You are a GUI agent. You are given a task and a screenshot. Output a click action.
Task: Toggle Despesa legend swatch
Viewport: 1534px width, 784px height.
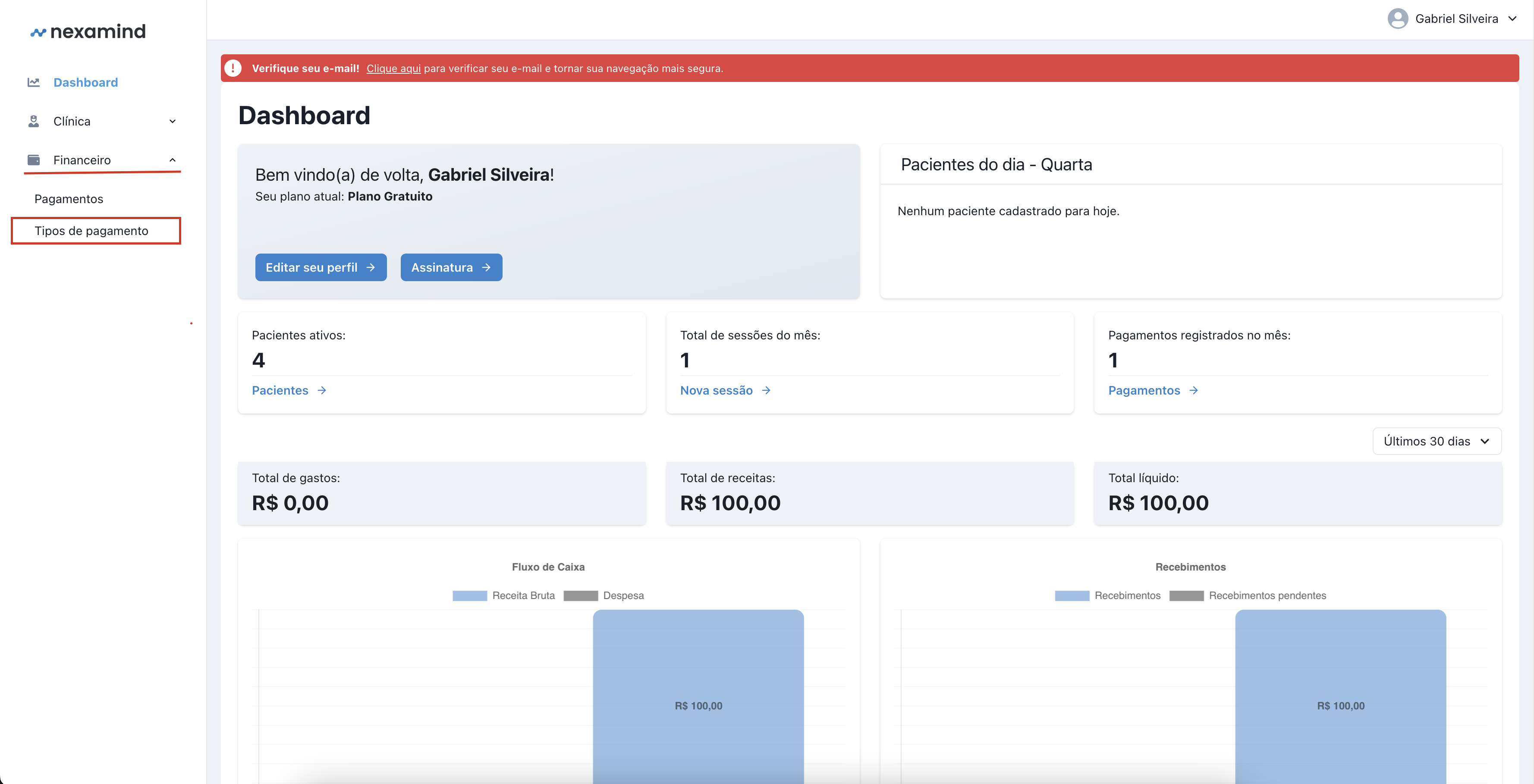(x=581, y=596)
